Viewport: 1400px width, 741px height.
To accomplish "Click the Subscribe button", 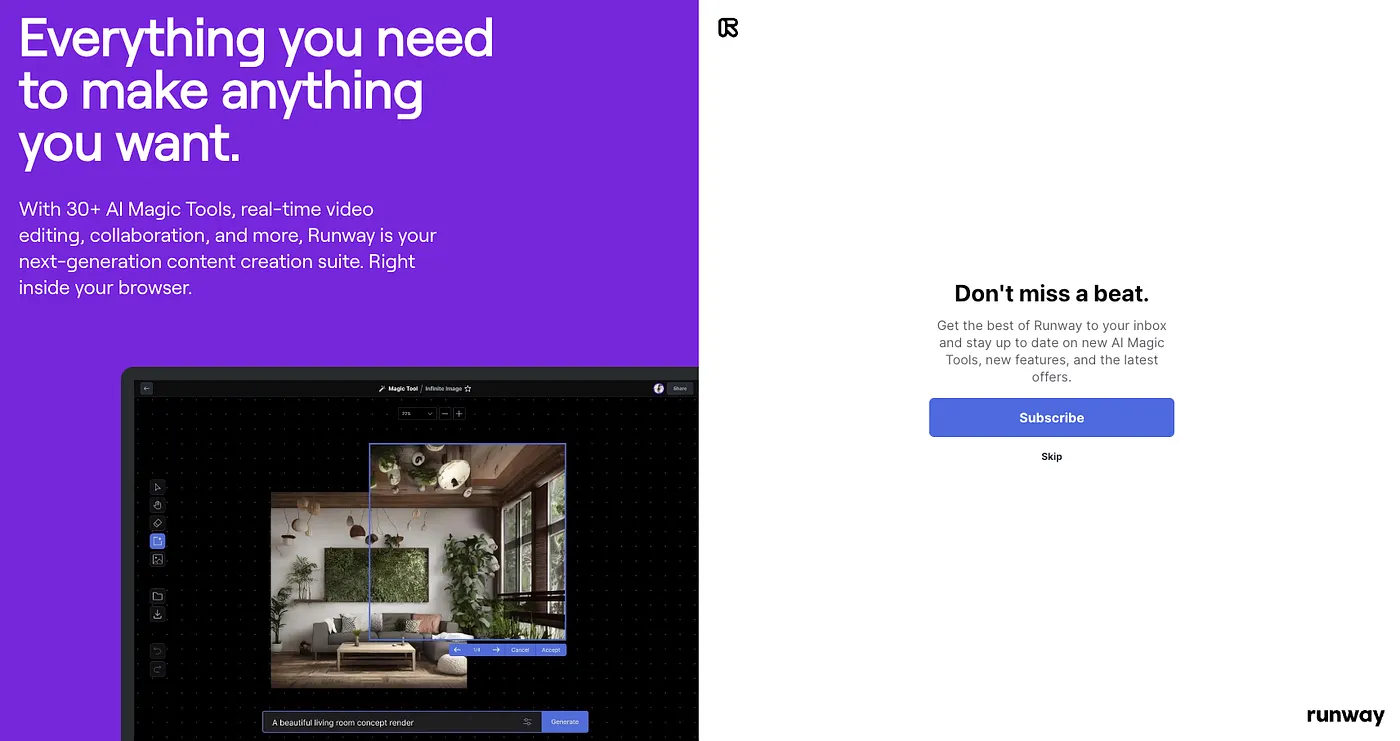I will click(1051, 418).
